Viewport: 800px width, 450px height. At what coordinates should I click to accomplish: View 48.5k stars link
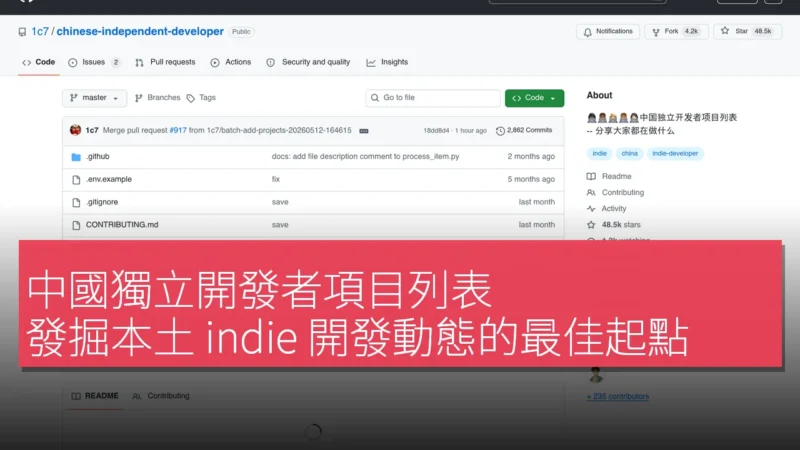click(621, 224)
